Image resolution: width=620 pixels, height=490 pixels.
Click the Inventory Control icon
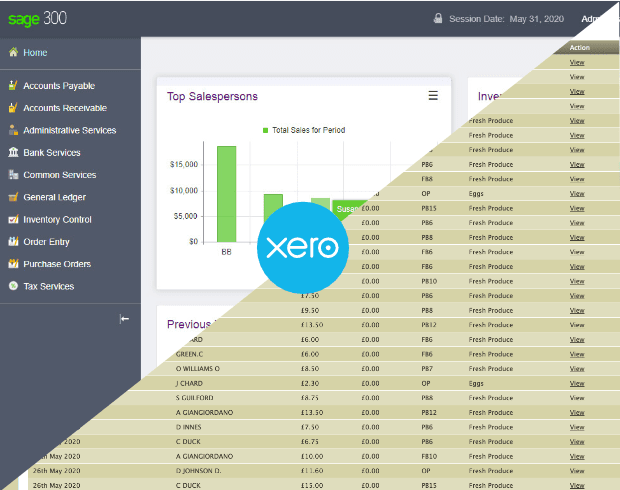tap(13, 219)
